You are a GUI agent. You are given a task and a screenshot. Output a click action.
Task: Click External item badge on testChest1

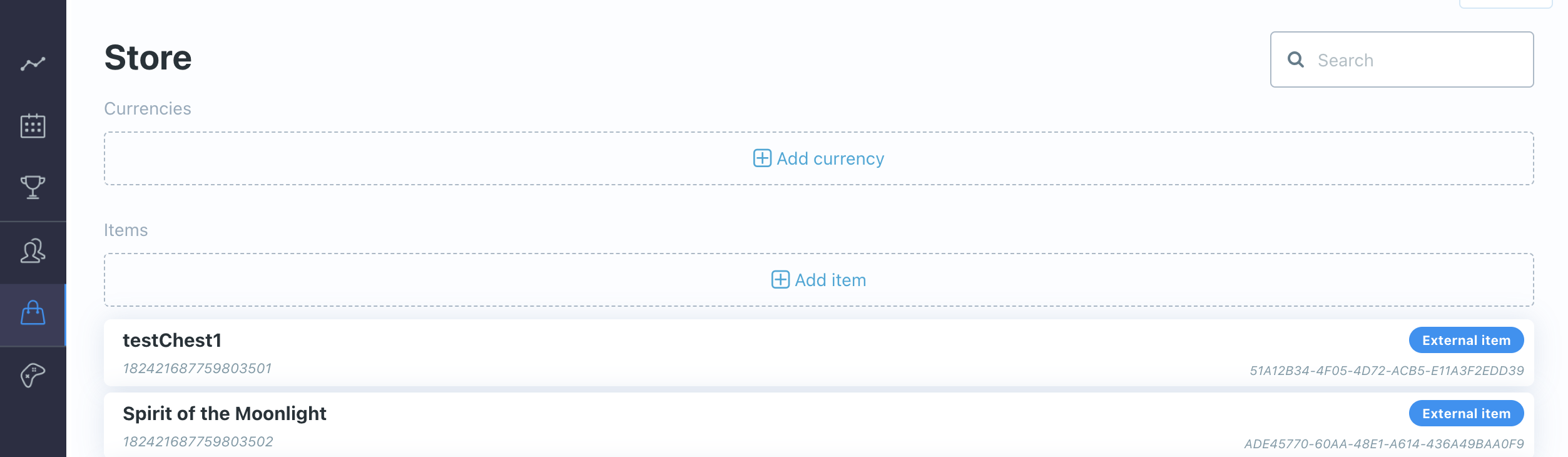coord(1465,341)
